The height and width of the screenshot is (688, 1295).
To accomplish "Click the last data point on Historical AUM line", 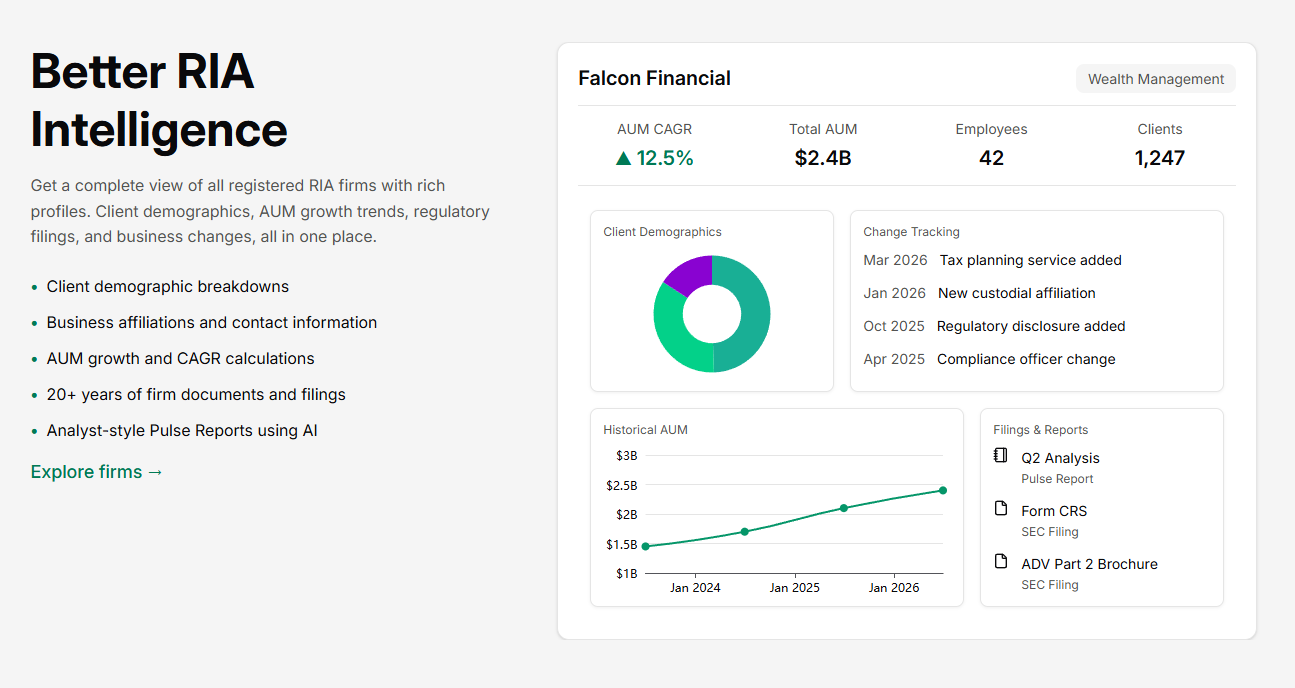I will pyautogui.click(x=943, y=490).
